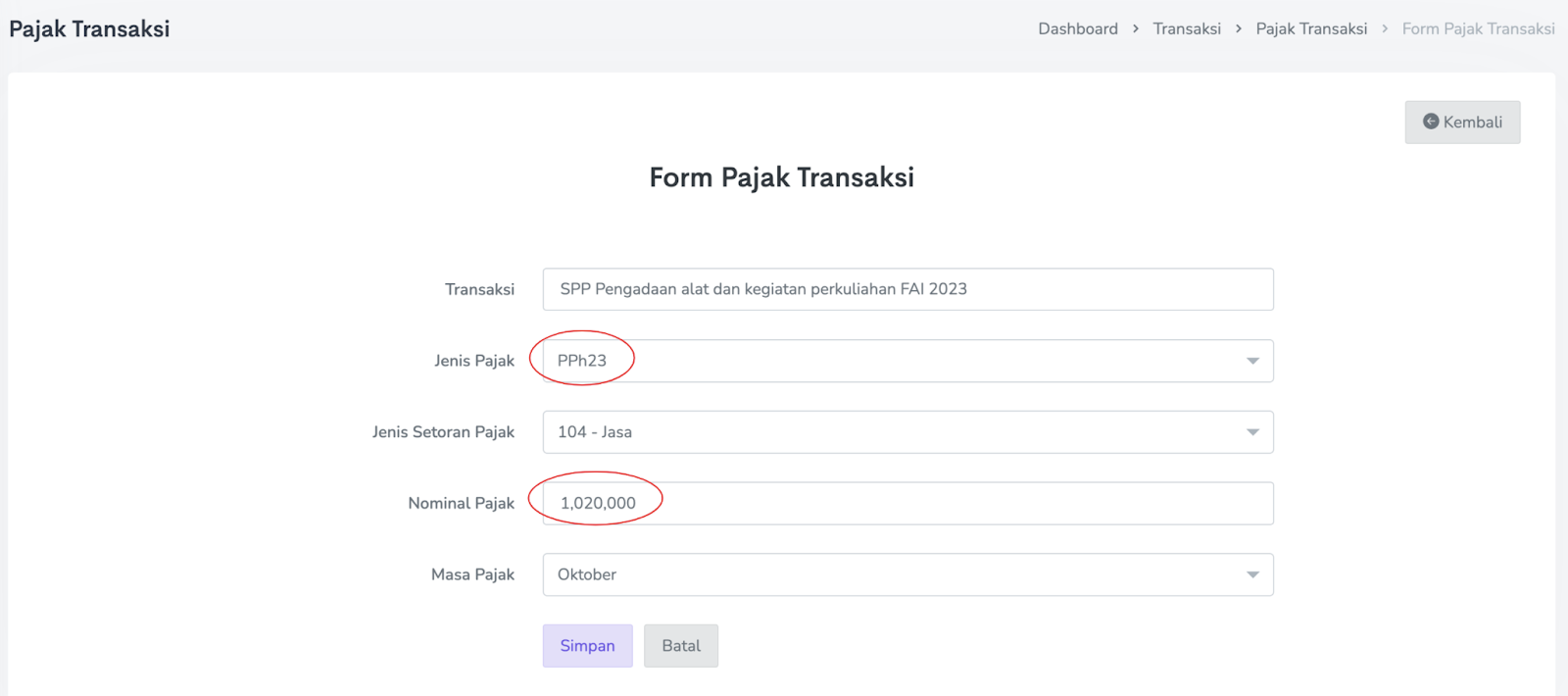This screenshot has width=1568, height=696.
Task: Open the Transaksi breadcrumb link
Action: pyautogui.click(x=1187, y=29)
